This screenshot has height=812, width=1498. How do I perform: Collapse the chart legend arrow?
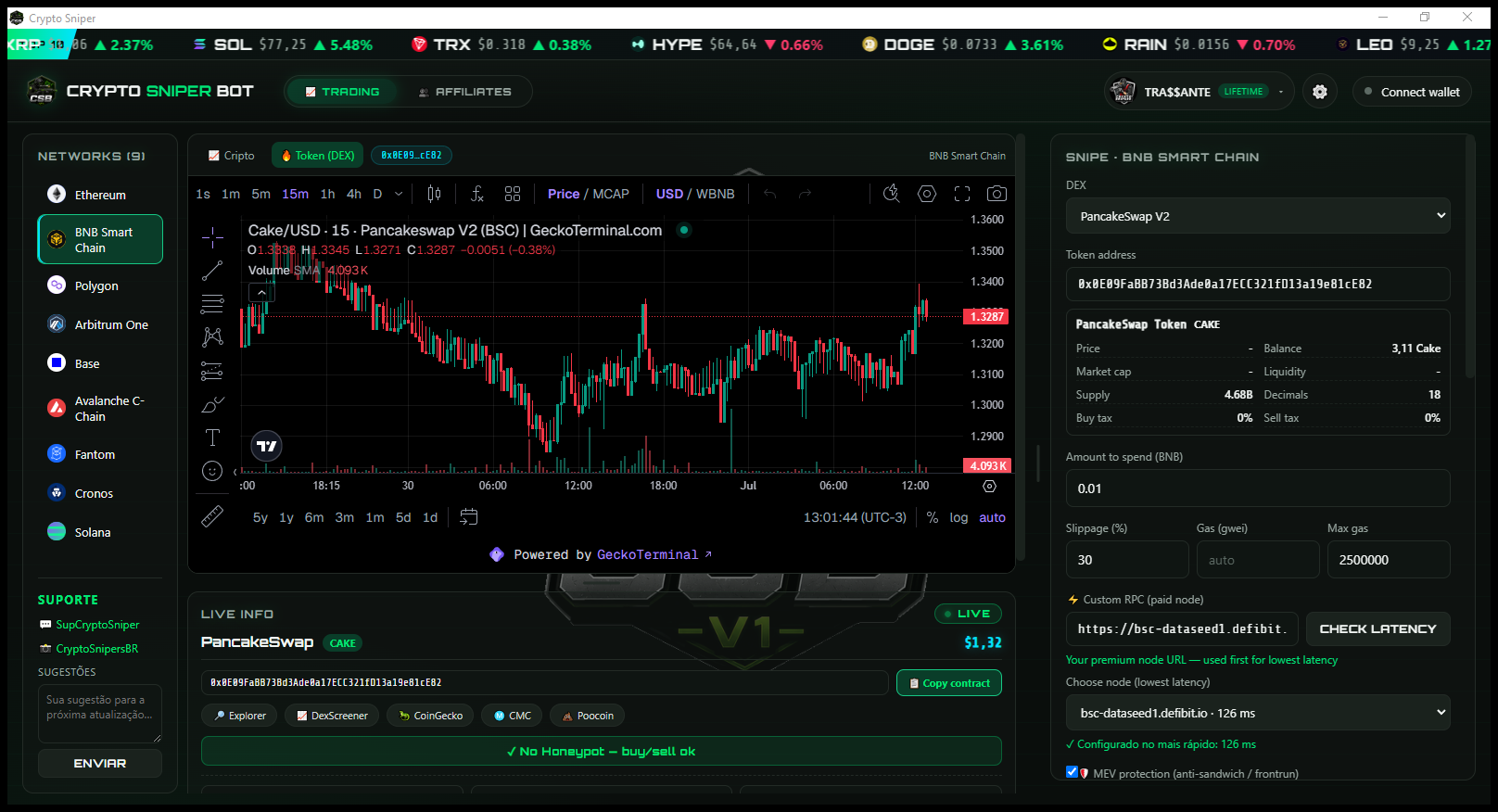coord(261,293)
